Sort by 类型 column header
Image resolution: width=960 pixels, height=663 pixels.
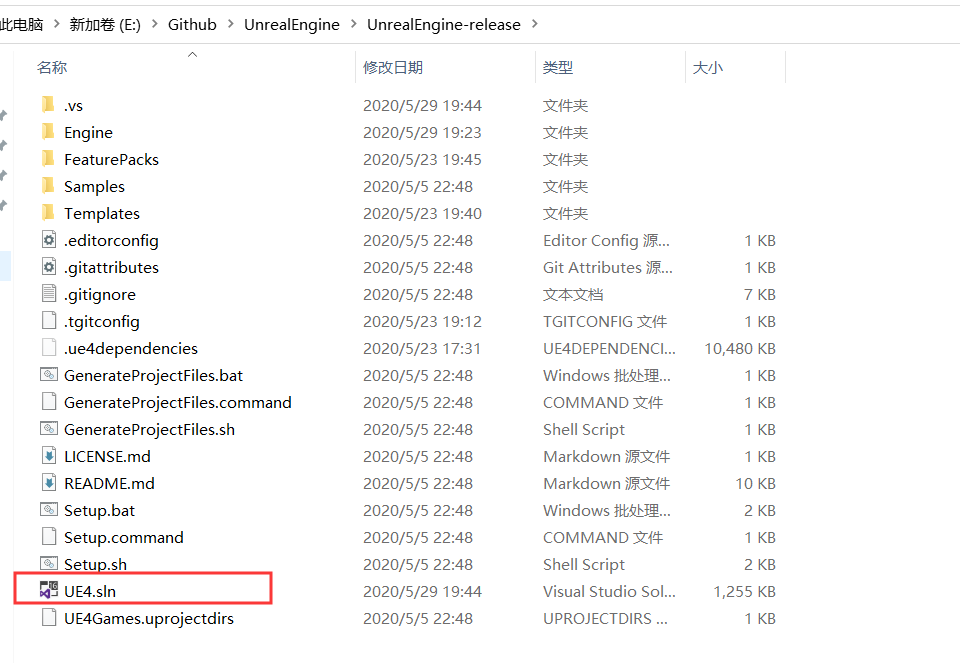click(558, 67)
